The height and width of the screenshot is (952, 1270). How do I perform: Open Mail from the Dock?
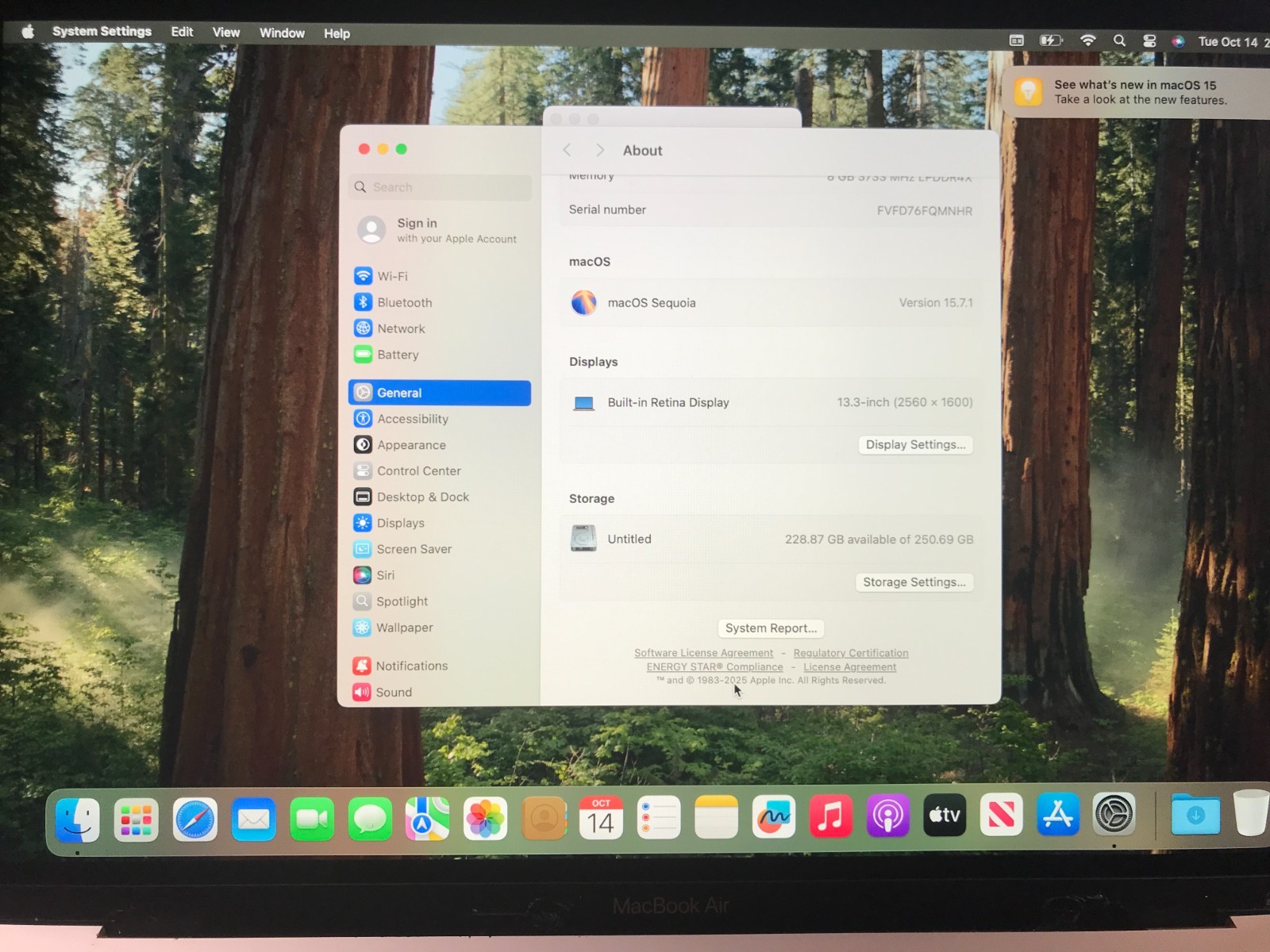coord(254,820)
